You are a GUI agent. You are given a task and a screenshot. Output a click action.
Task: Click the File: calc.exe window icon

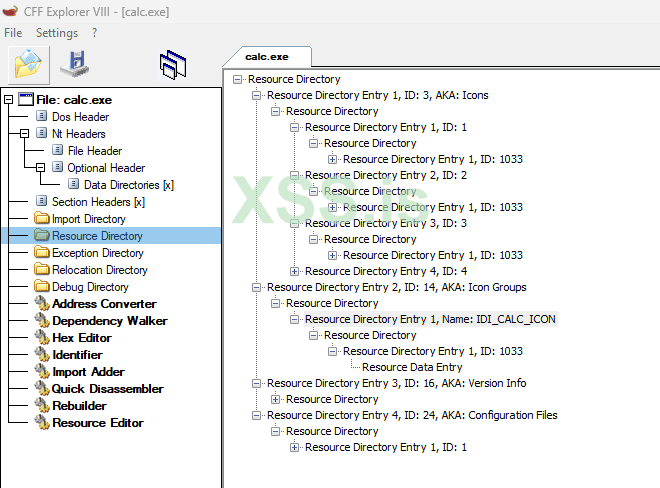tap(26, 99)
